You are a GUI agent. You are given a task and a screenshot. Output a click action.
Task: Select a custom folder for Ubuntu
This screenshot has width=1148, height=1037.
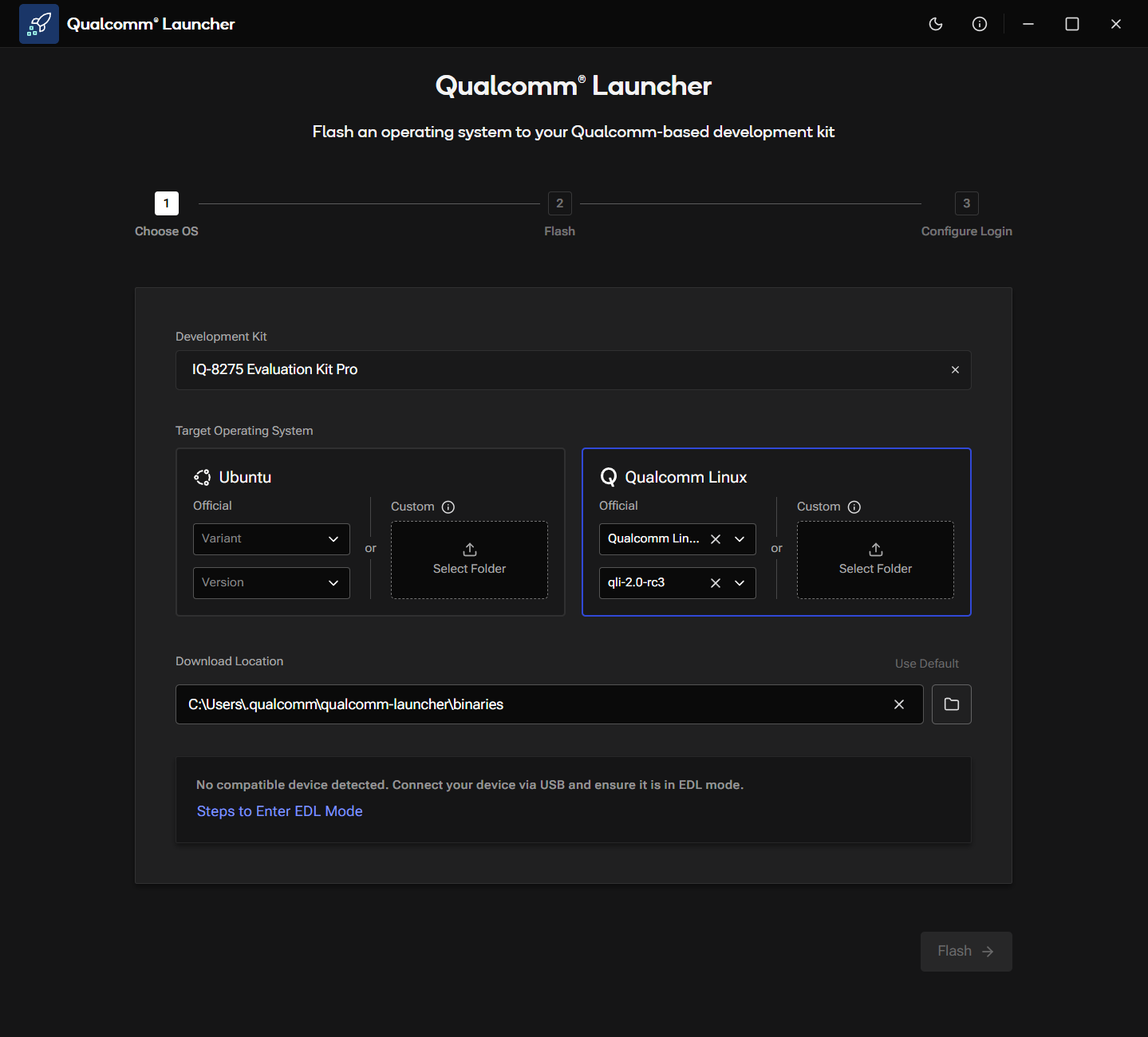tap(469, 560)
